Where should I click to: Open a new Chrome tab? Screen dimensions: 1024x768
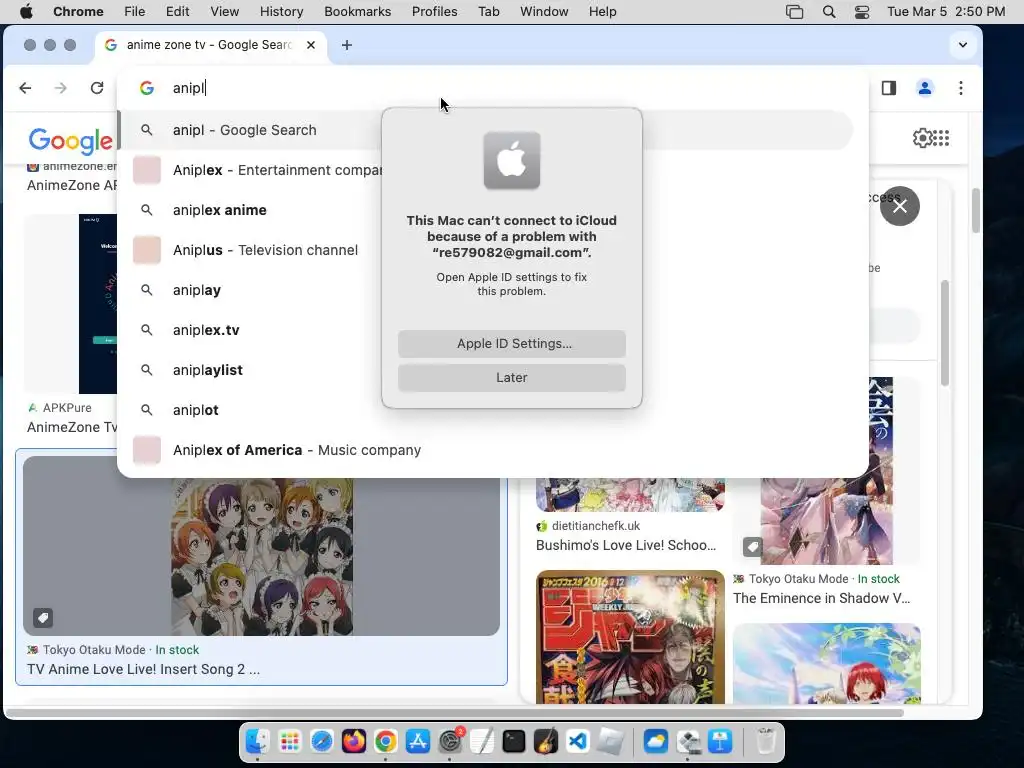click(347, 45)
